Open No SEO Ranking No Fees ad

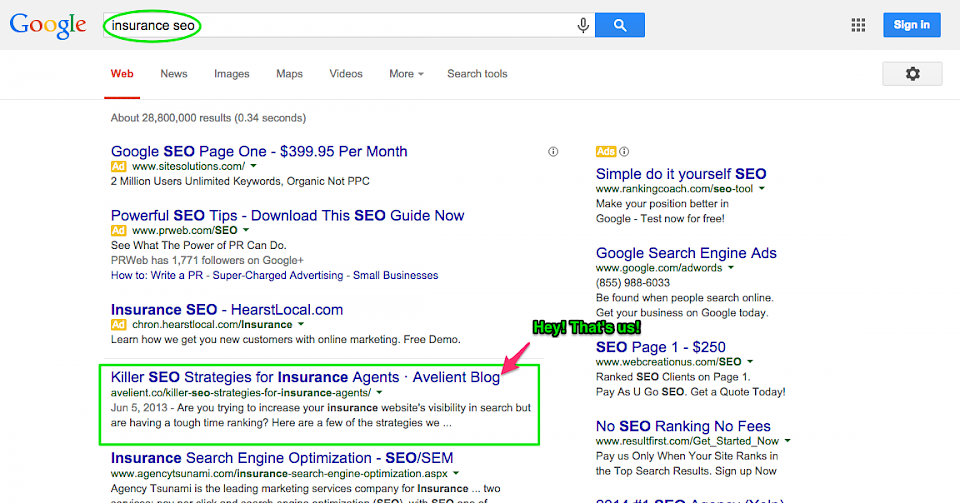[x=683, y=426]
